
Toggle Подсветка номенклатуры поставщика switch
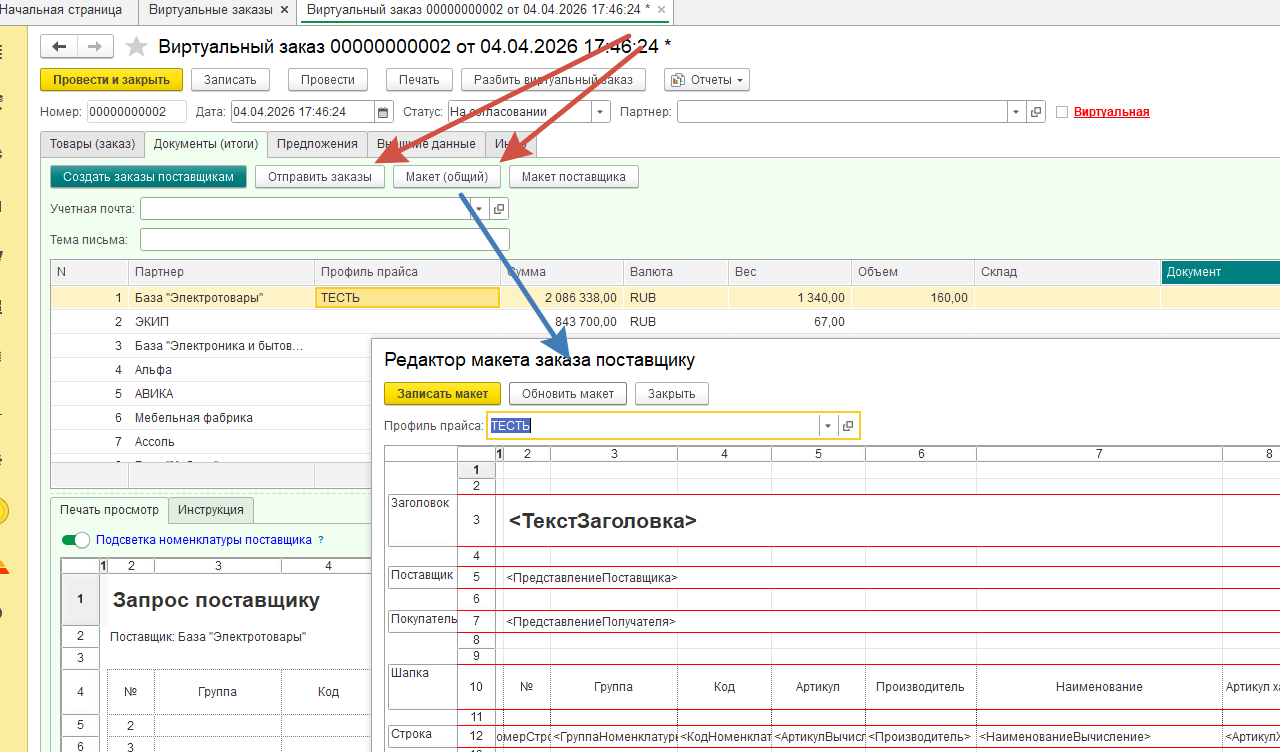pyautogui.click(x=76, y=540)
